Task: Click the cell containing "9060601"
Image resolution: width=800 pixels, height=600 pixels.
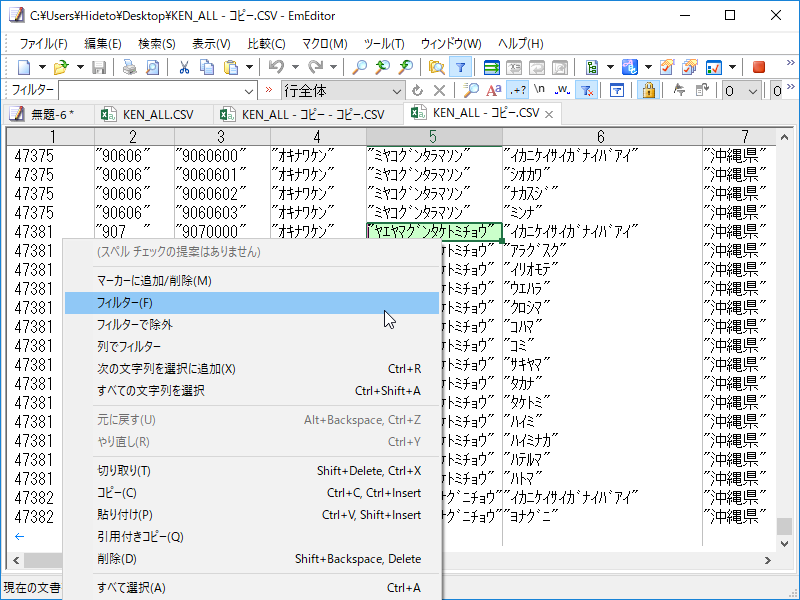Action: click(222, 175)
